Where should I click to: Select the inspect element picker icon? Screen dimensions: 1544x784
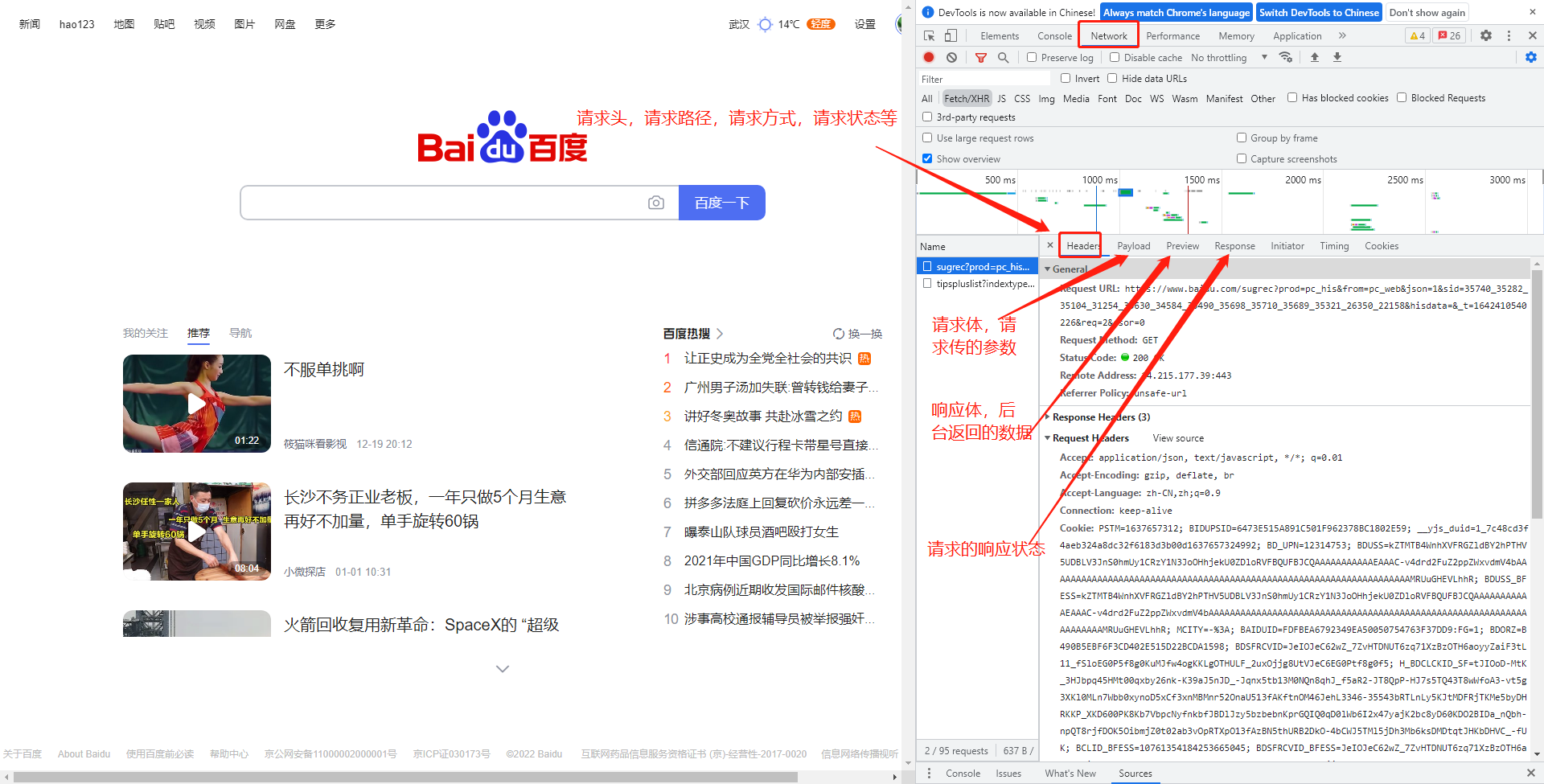point(929,36)
